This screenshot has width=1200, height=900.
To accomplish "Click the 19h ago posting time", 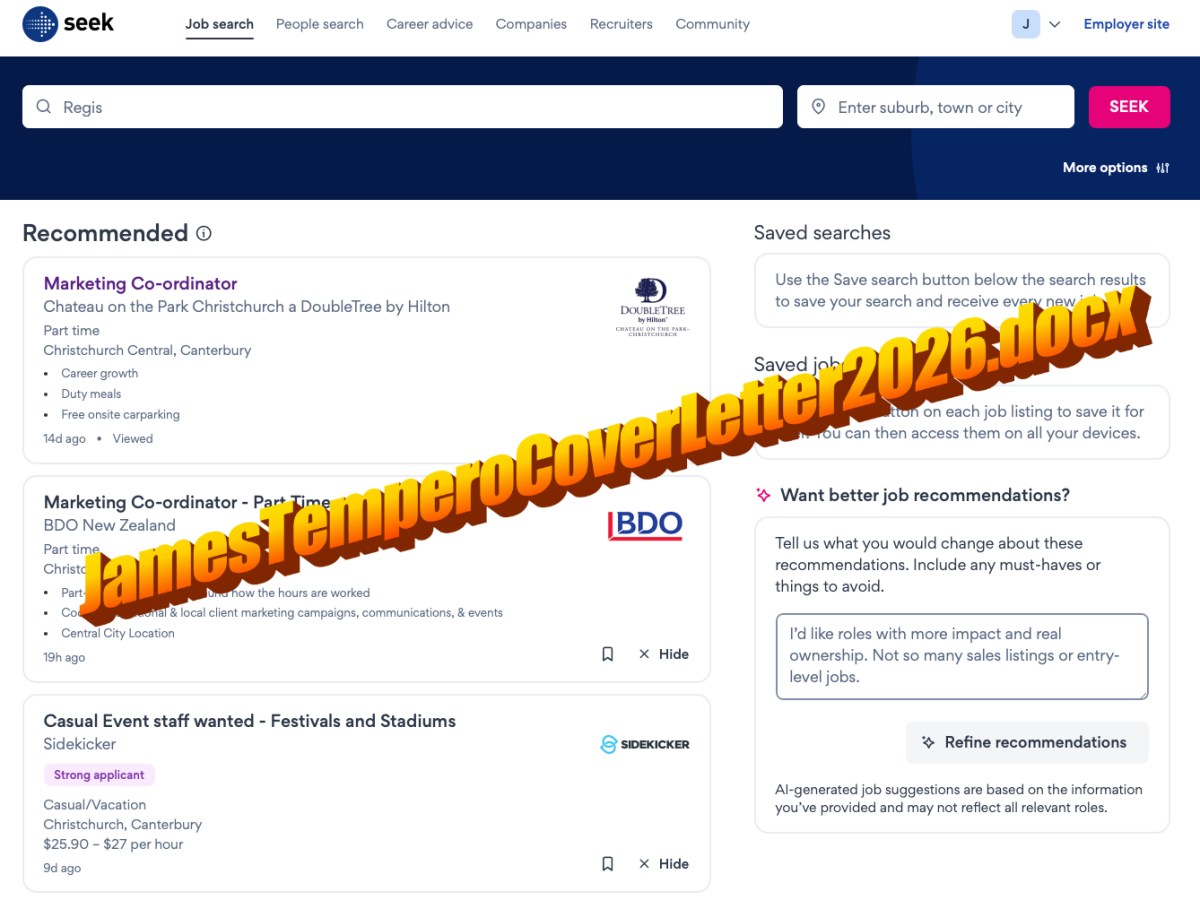I will pos(64,658).
